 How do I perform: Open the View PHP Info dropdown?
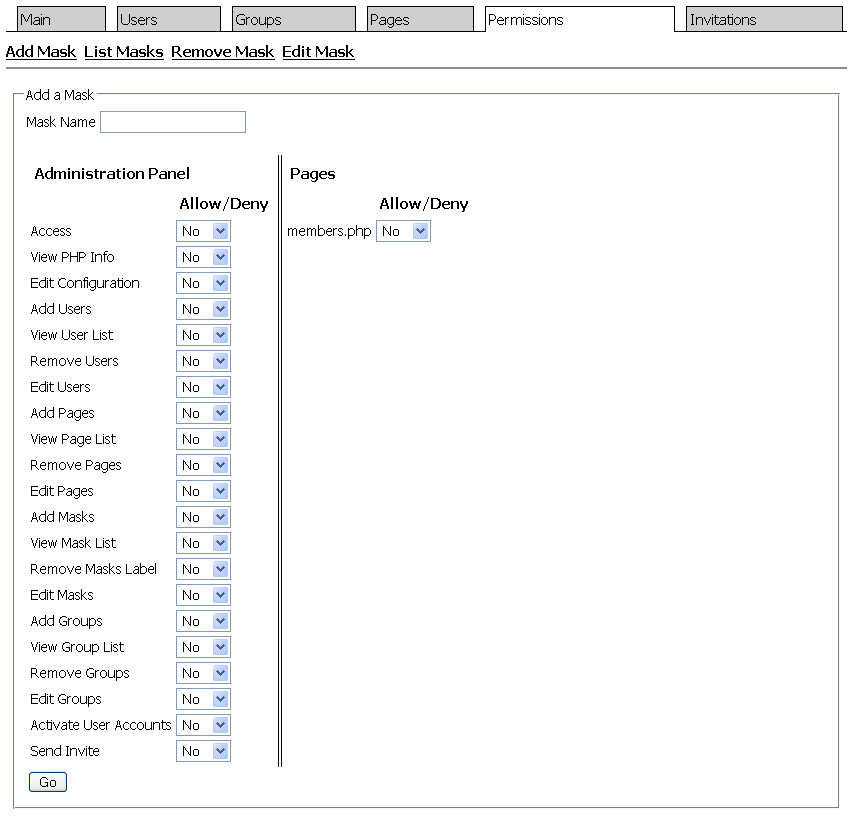(203, 256)
